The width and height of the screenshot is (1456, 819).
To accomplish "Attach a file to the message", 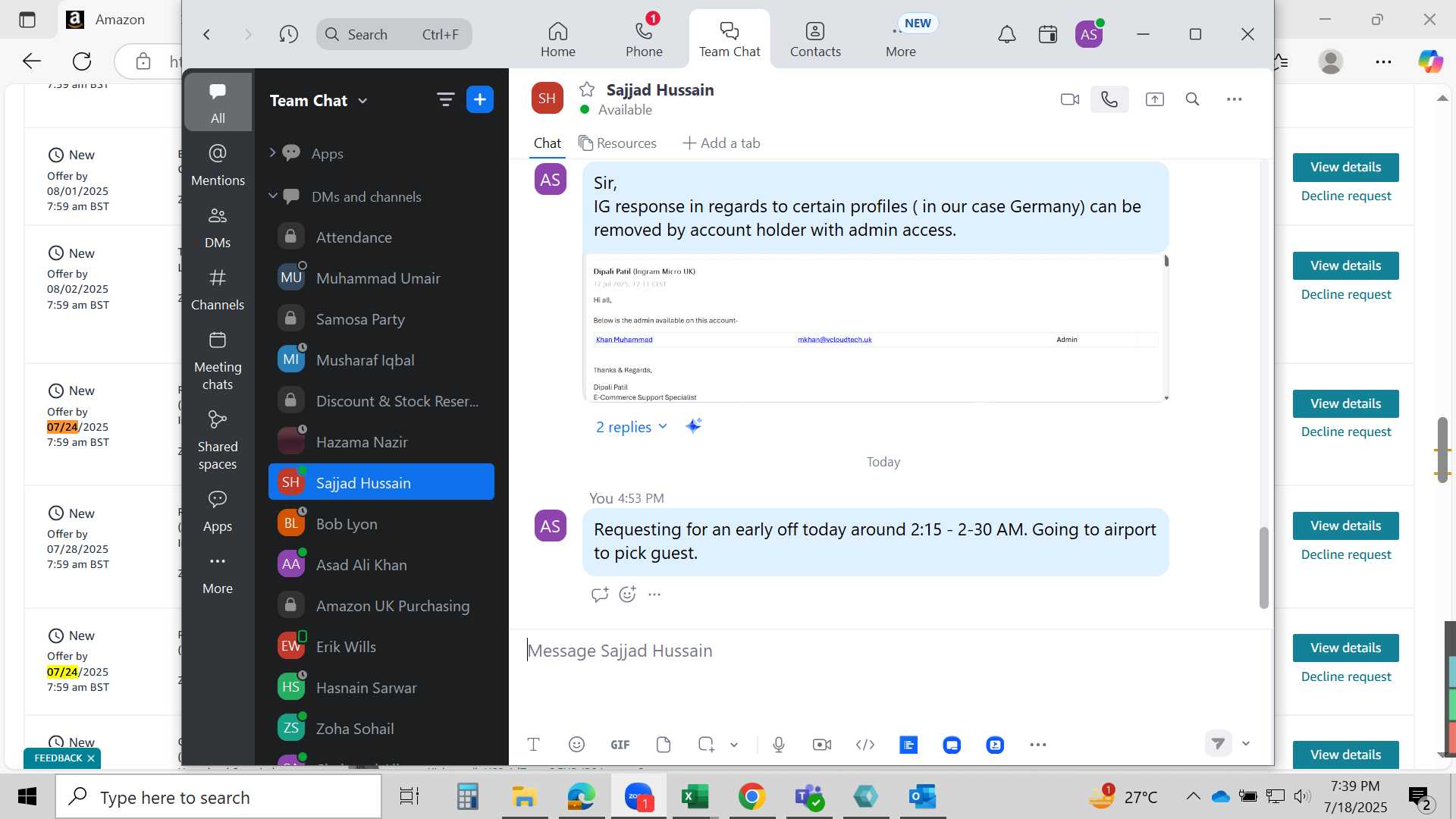I will (664, 745).
